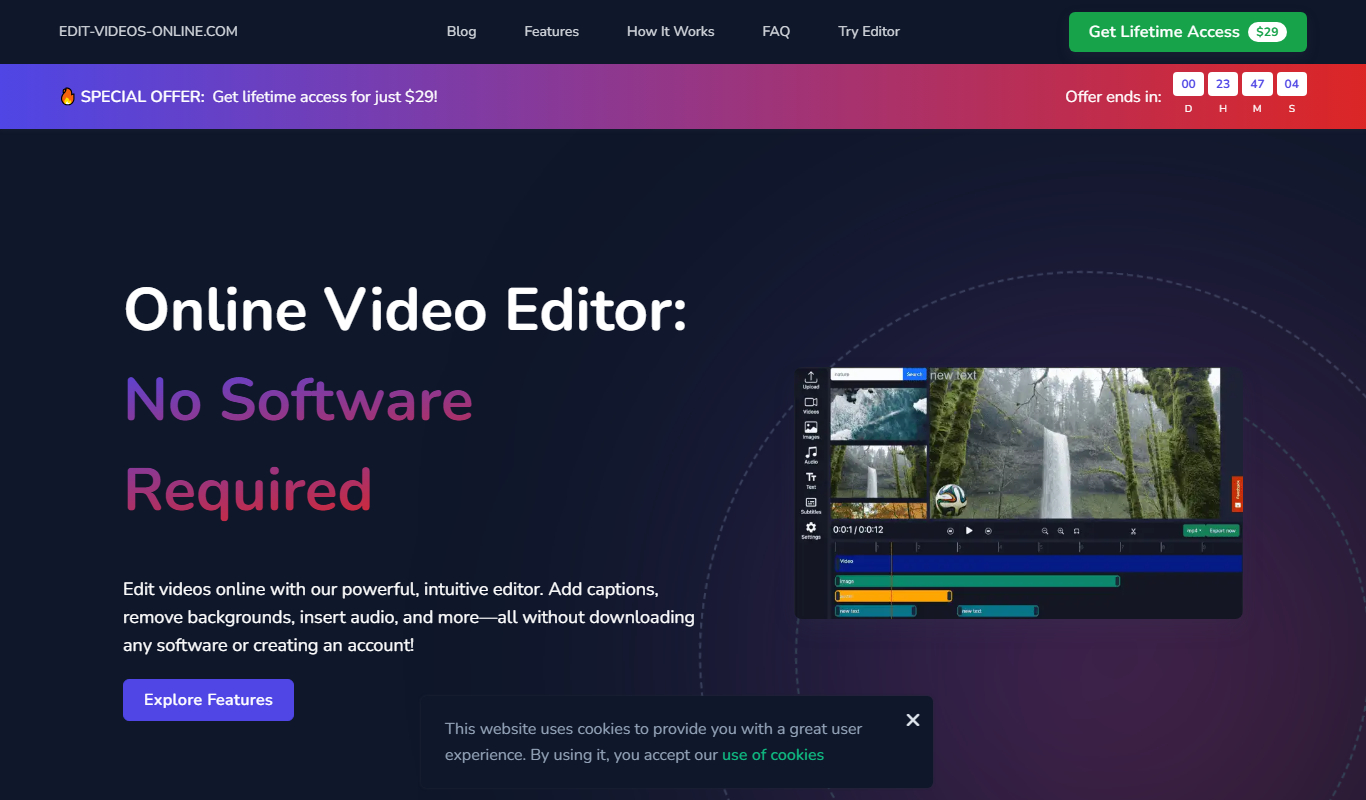Select the green Image timeline clip

click(x=977, y=581)
